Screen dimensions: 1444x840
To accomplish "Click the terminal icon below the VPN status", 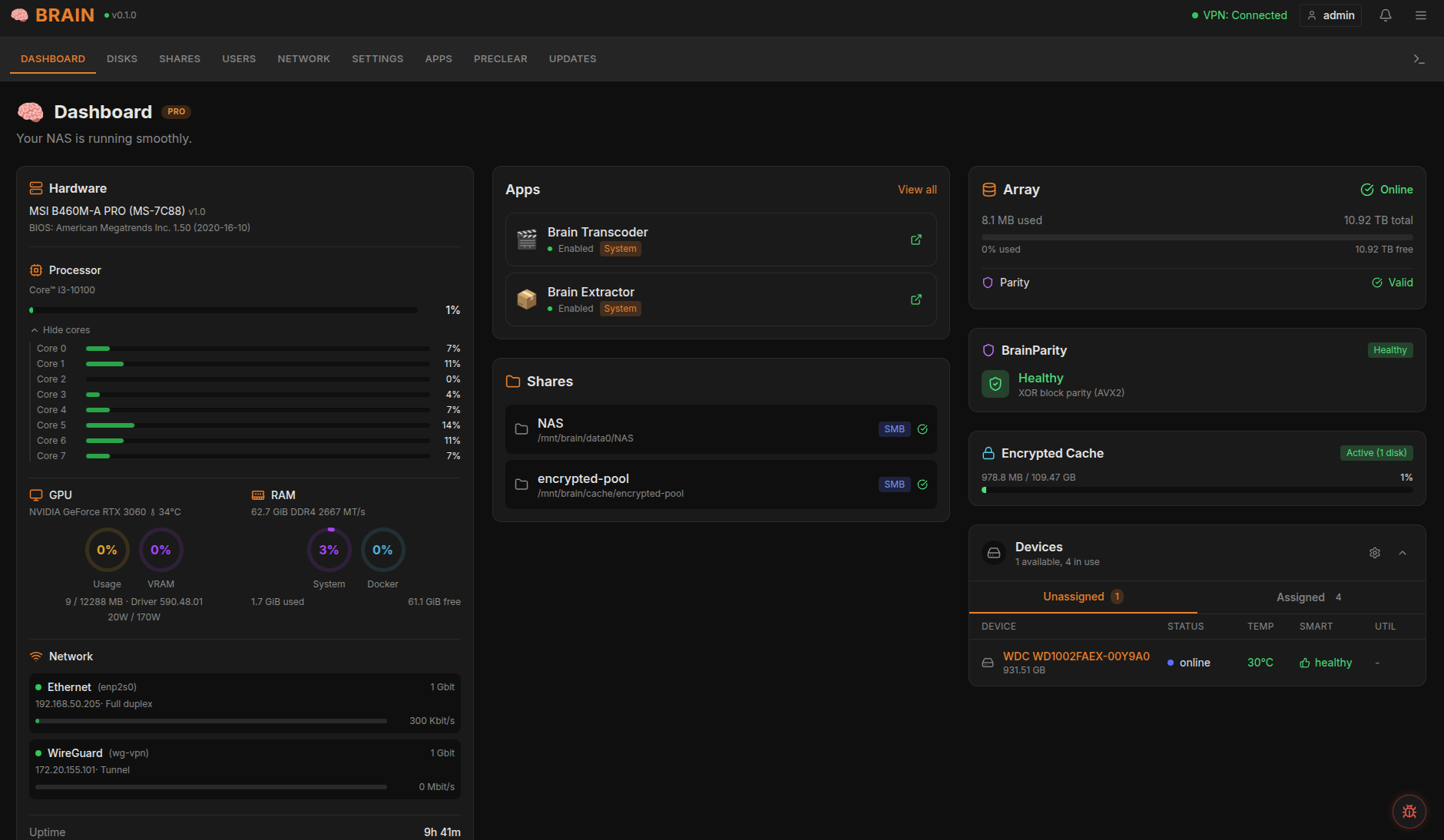I will click(x=1419, y=59).
